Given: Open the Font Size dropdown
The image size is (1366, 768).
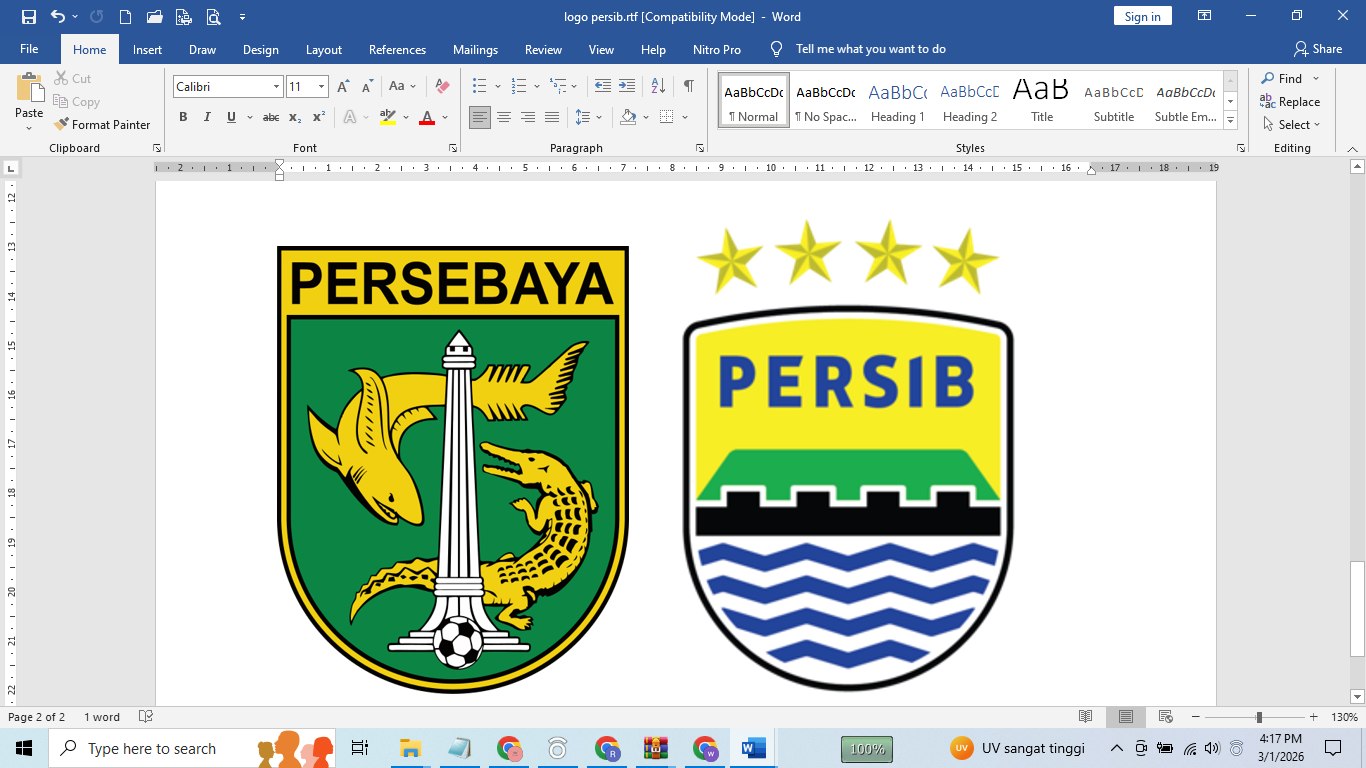Looking at the screenshot, I should tap(322, 87).
